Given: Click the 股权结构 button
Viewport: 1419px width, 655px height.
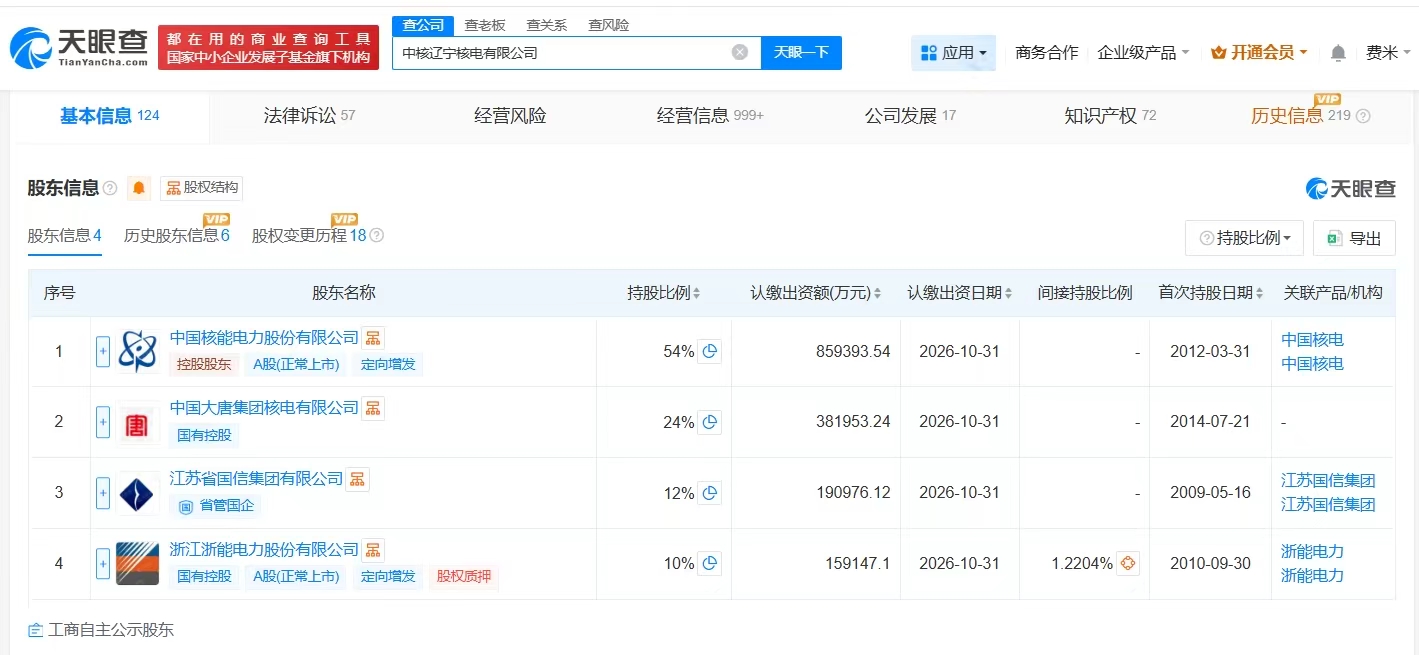Looking at the screenshot, I should click(x=202, y=188).
